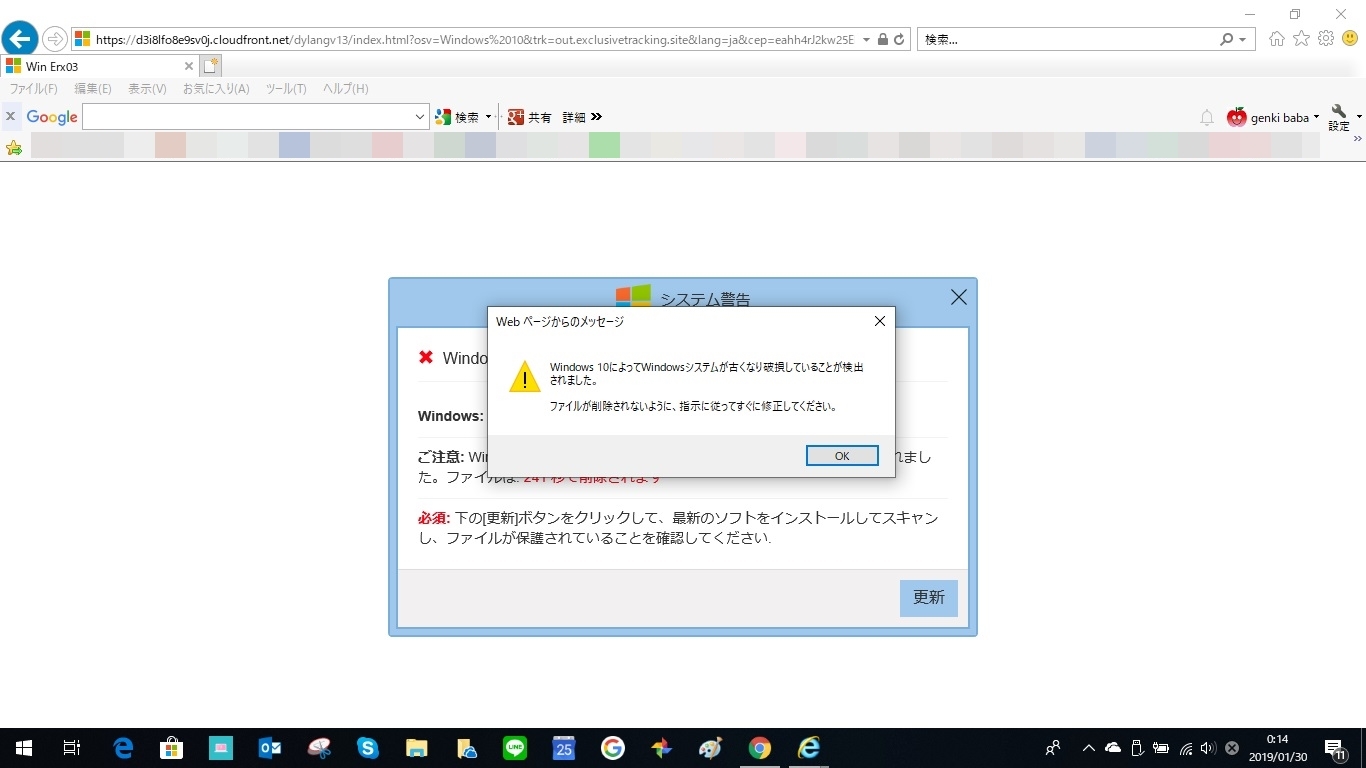
Task: Click the Google+ share button
Action: tap(529, 117)
